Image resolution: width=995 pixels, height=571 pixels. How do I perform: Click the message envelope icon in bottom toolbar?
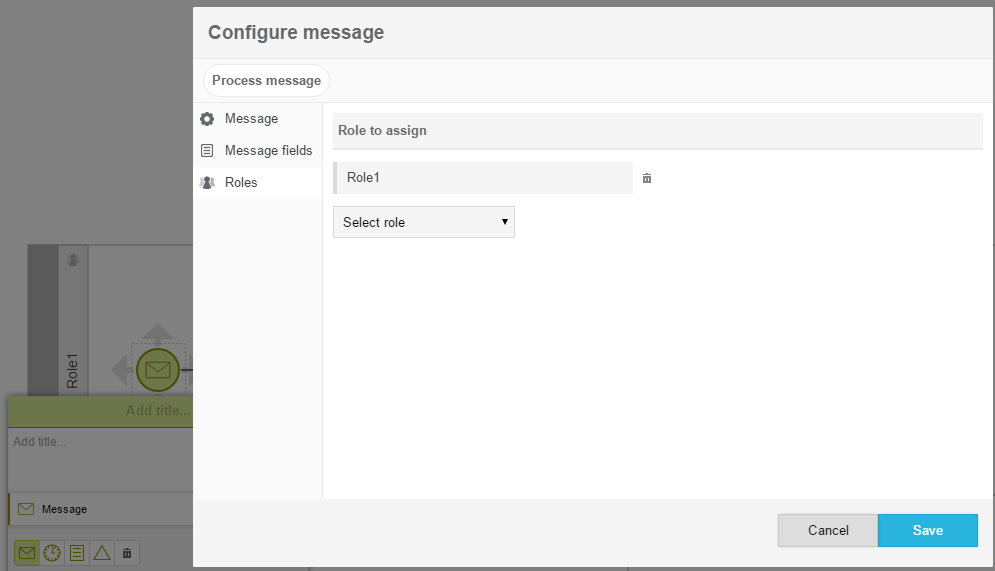[27, 553]
